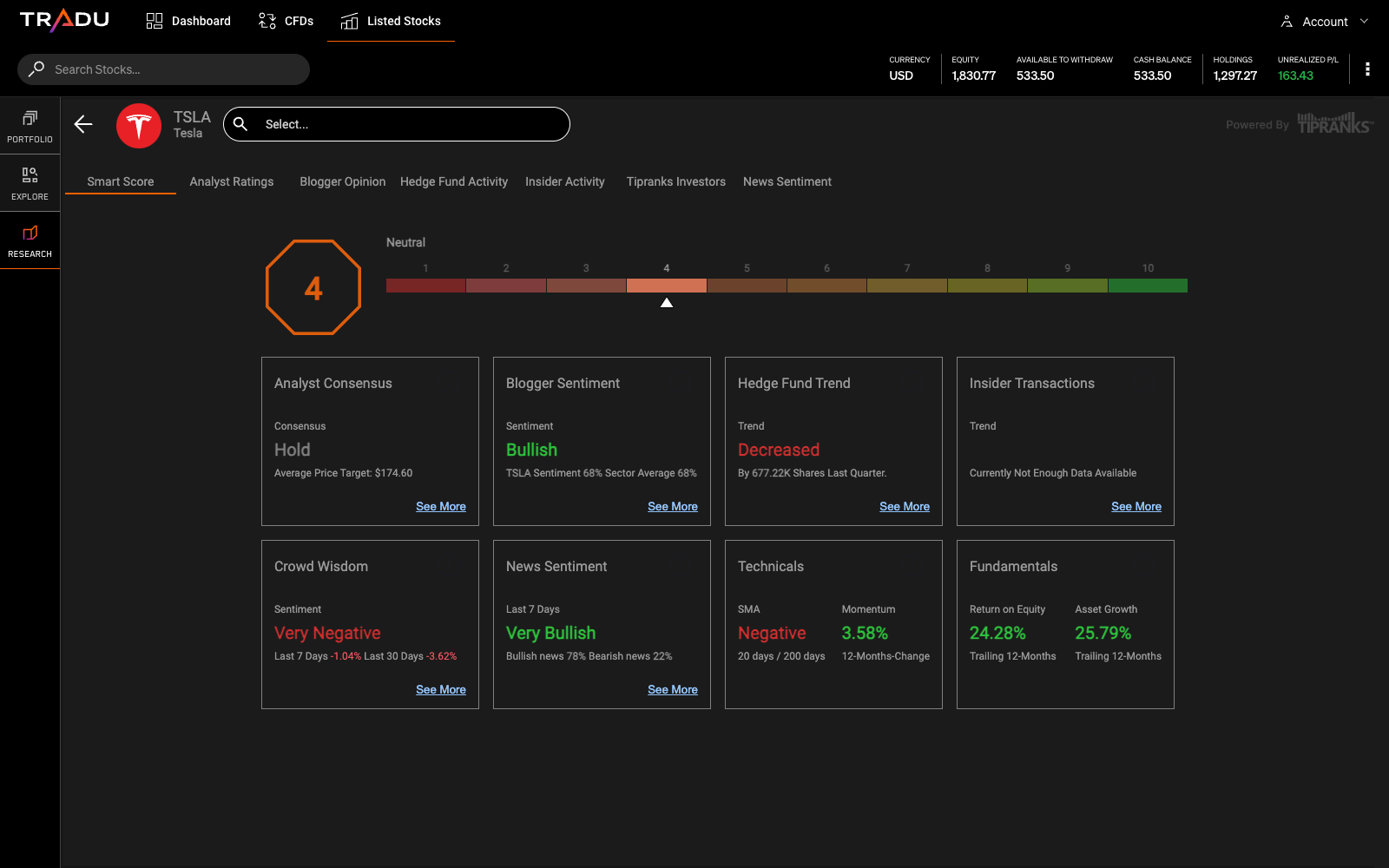
Task: Go back with the left arrow
Action: tap(83, 124)
